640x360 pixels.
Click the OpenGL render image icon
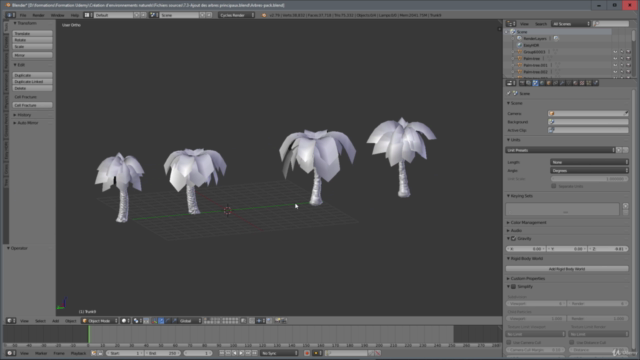tap(278, 321)
